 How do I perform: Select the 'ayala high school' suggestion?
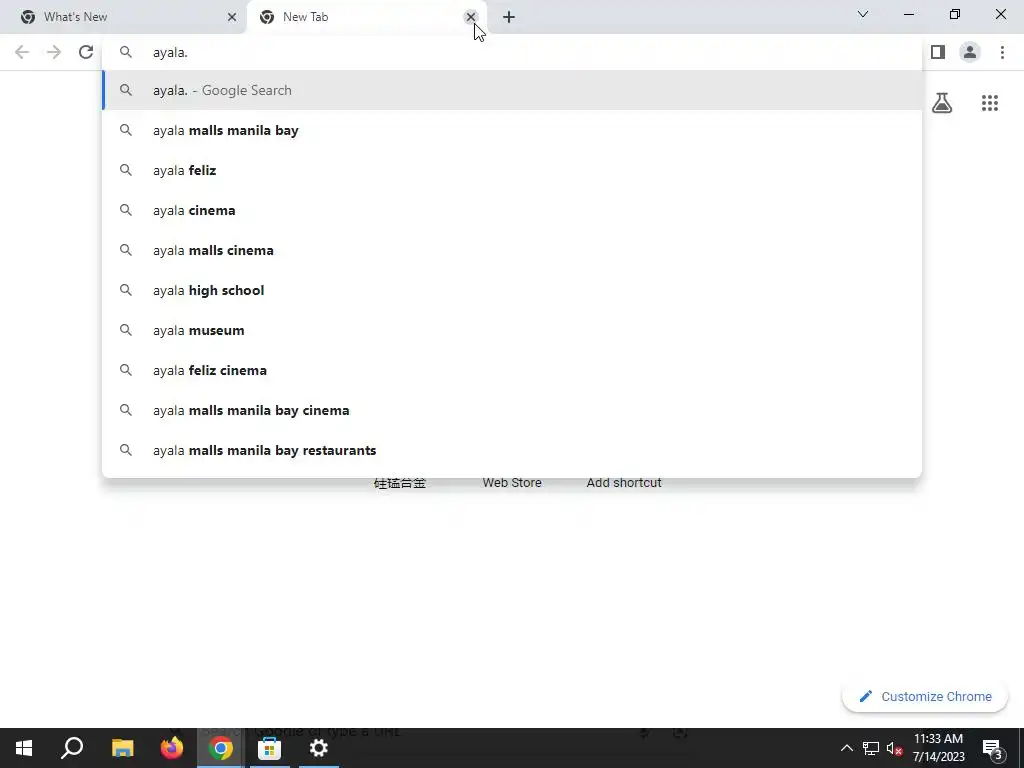pyautogui.click(x=512, y=290)
